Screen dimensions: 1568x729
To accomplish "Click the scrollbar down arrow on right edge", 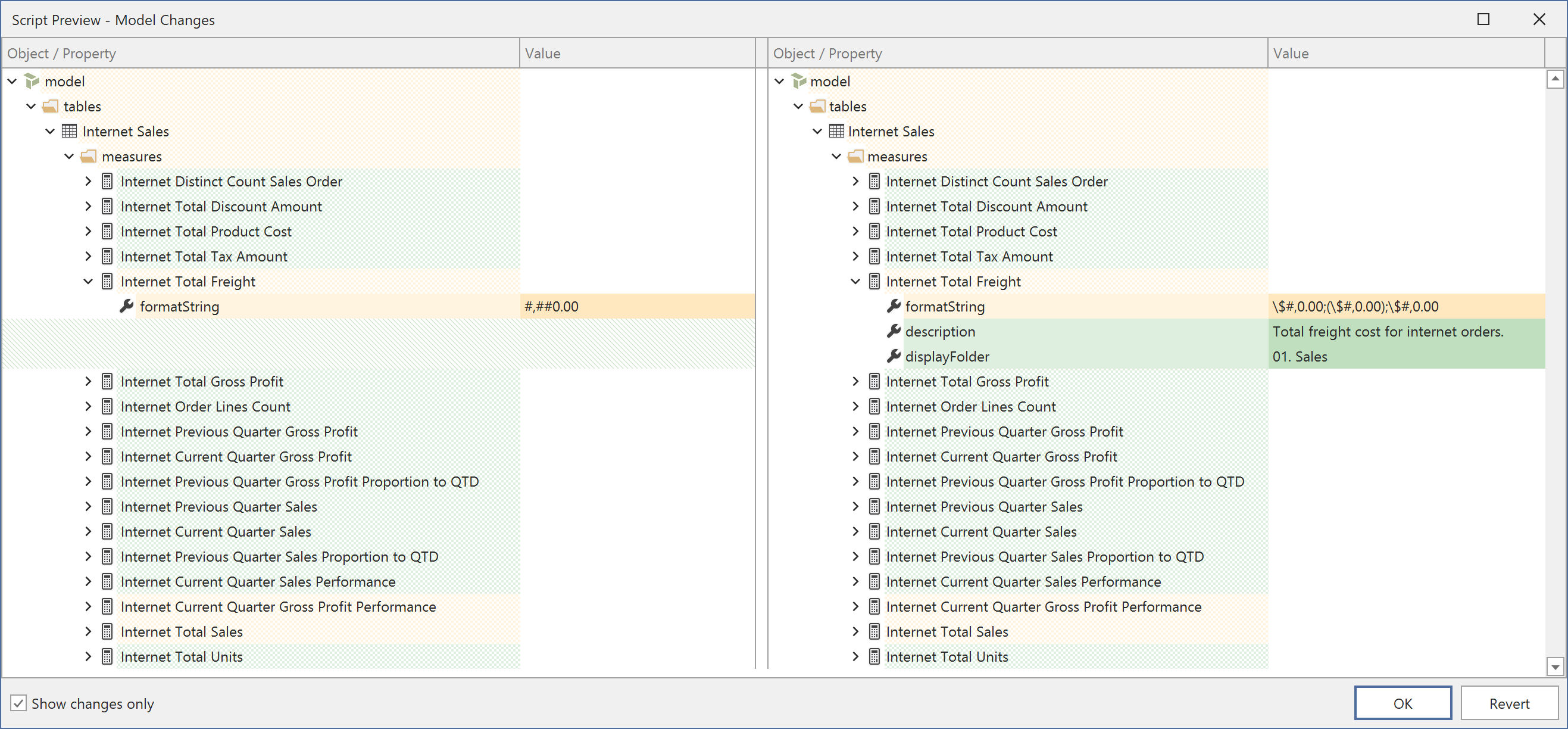I will pyautogui.click(x=1555, y=667).
